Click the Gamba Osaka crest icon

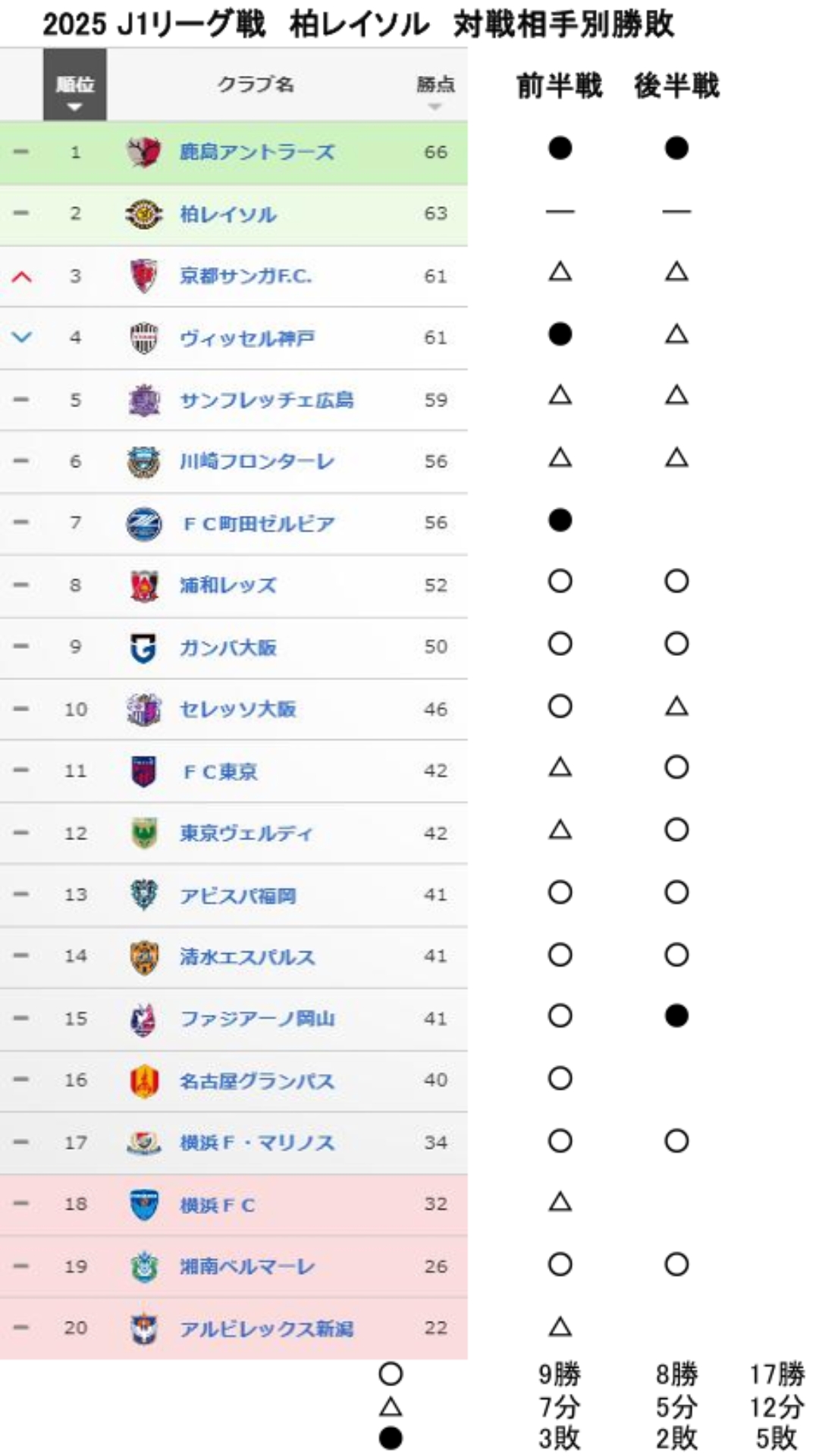143,648
